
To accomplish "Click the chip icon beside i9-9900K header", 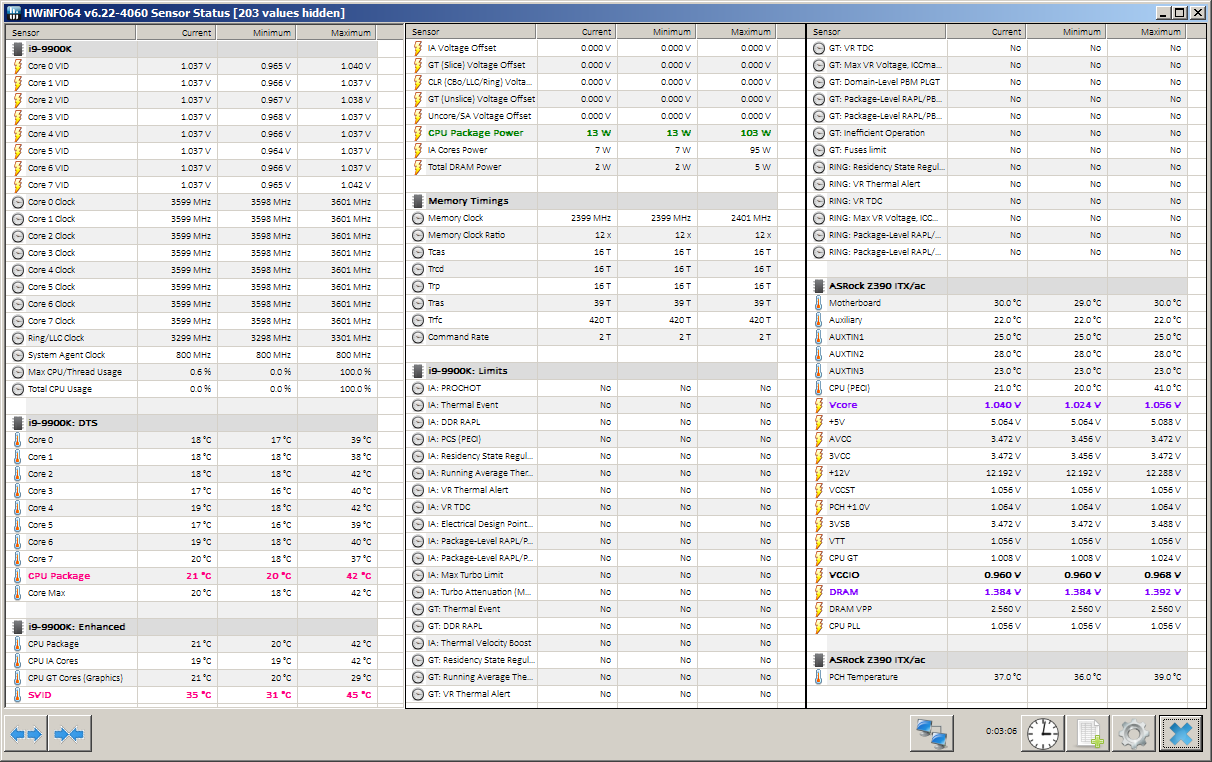I will [x=18, y=48].
